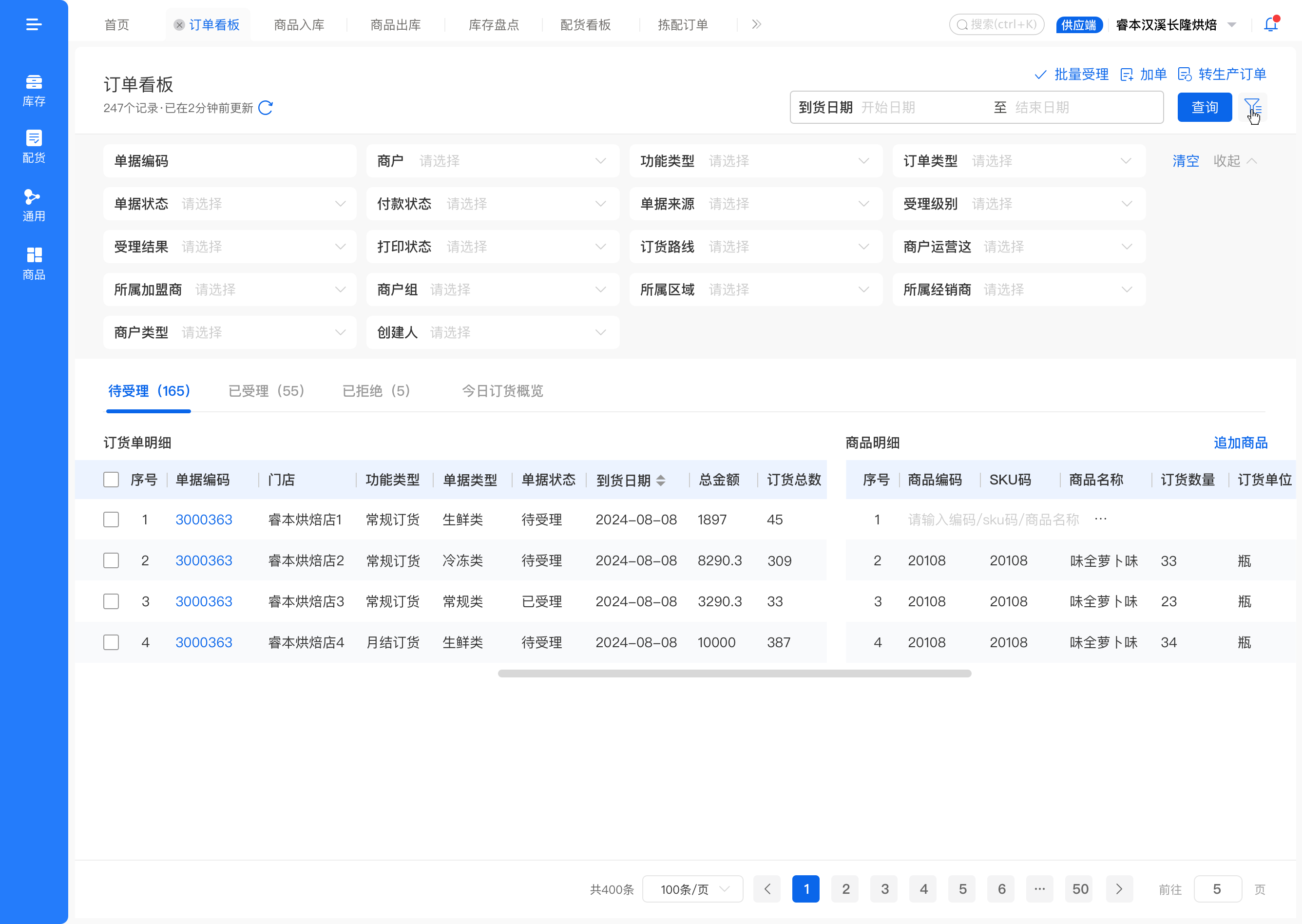
Task: Click the 前往 page number input
Action: (1217, 889)
